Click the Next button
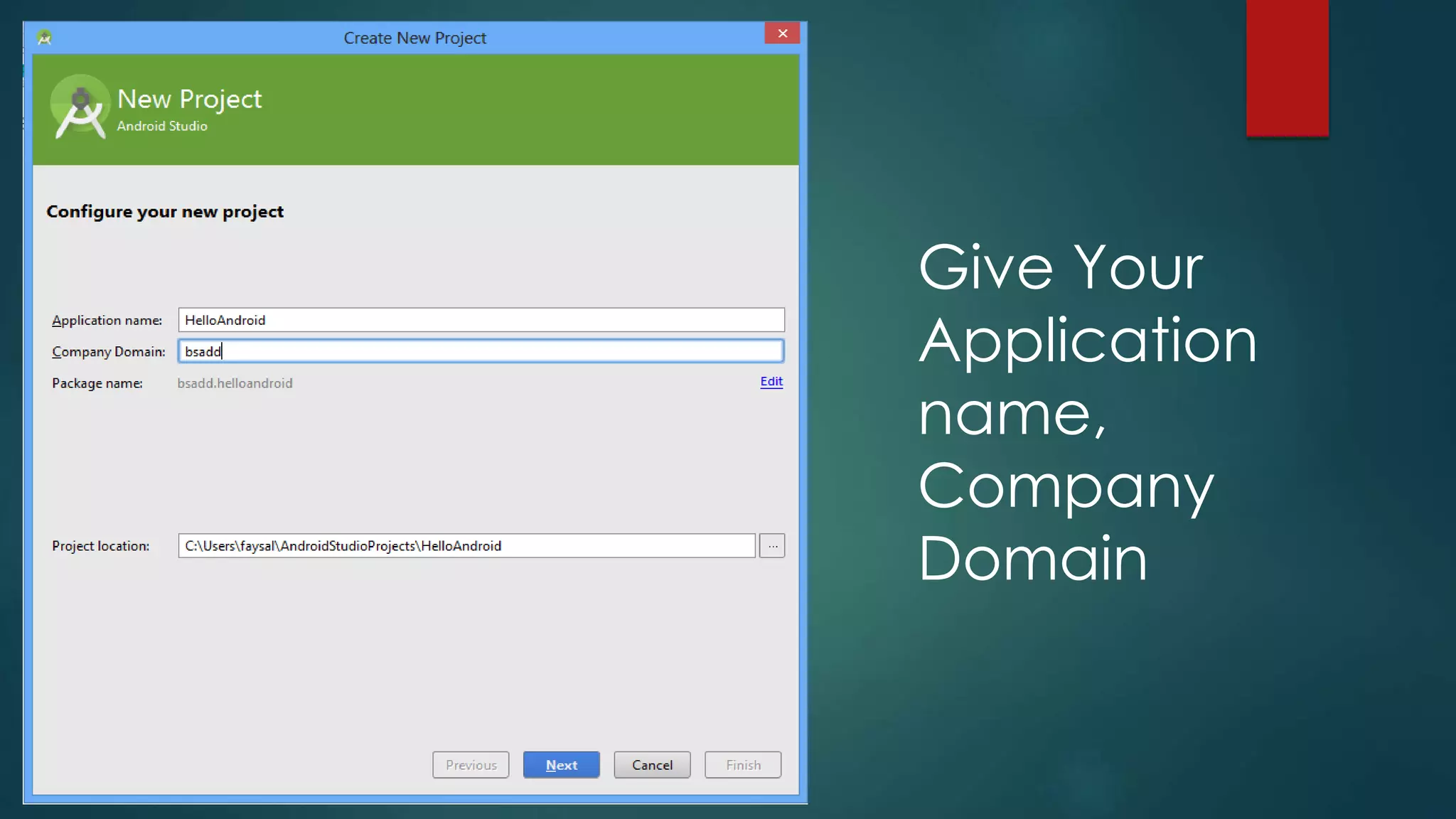Image resolution: width=1456 pixels, height=819 pixels. (562, 765)
